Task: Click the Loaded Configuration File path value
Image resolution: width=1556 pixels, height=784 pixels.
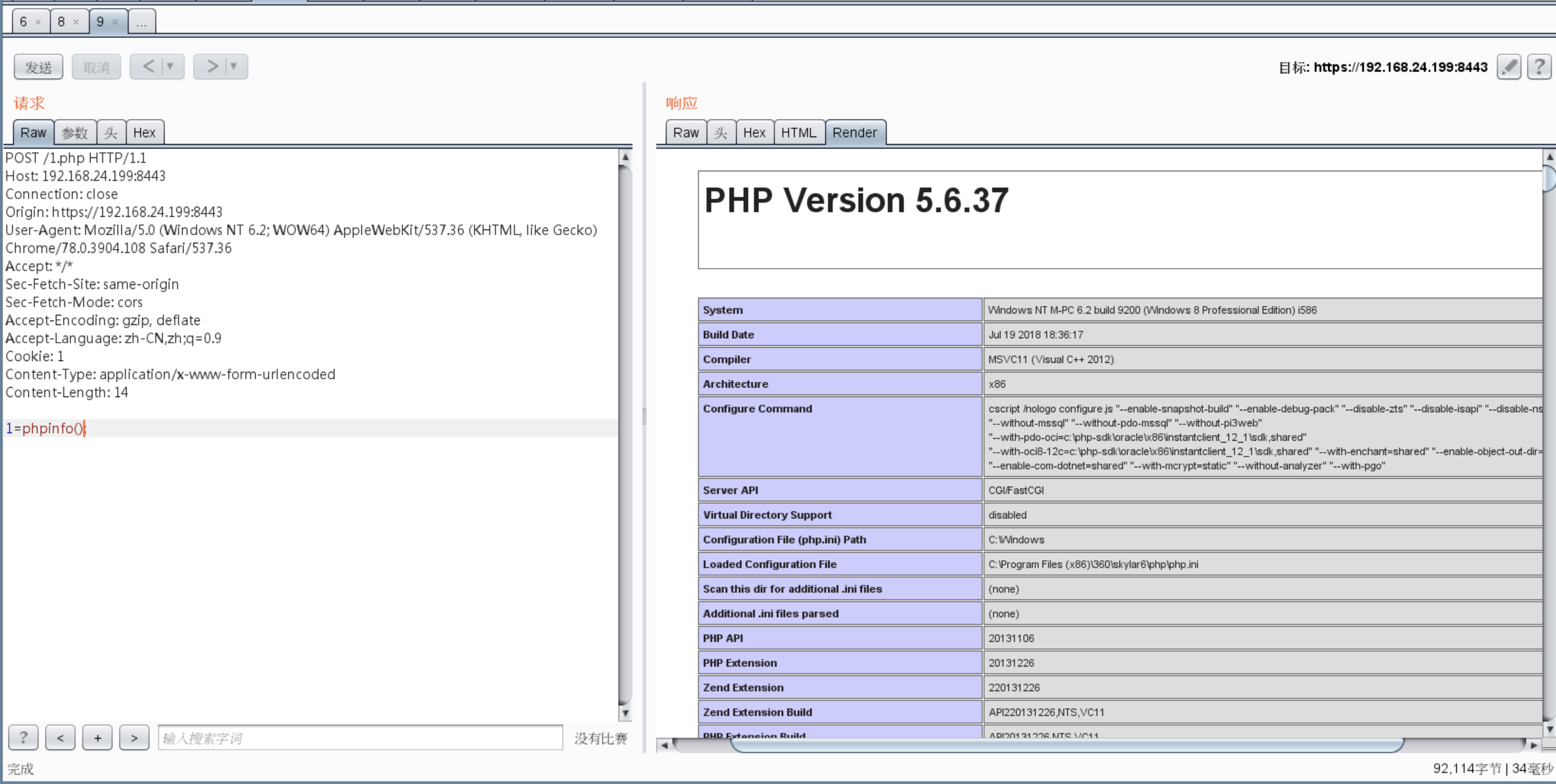Action: (x=1094, y=564)
